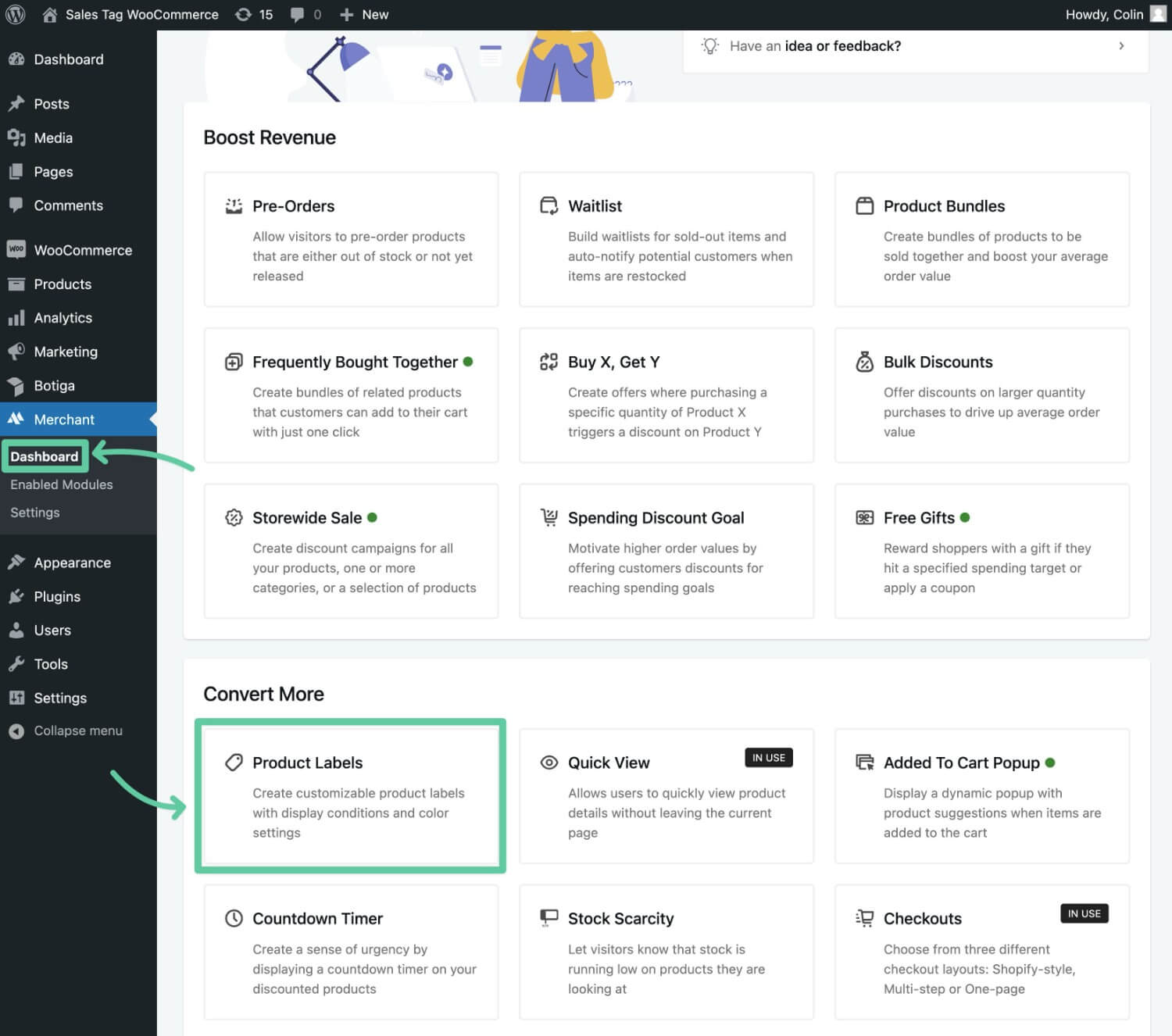Click the Buy X, Get Y icon
This screenshot has width=1172, height=1036.
(x=549, y=362)
